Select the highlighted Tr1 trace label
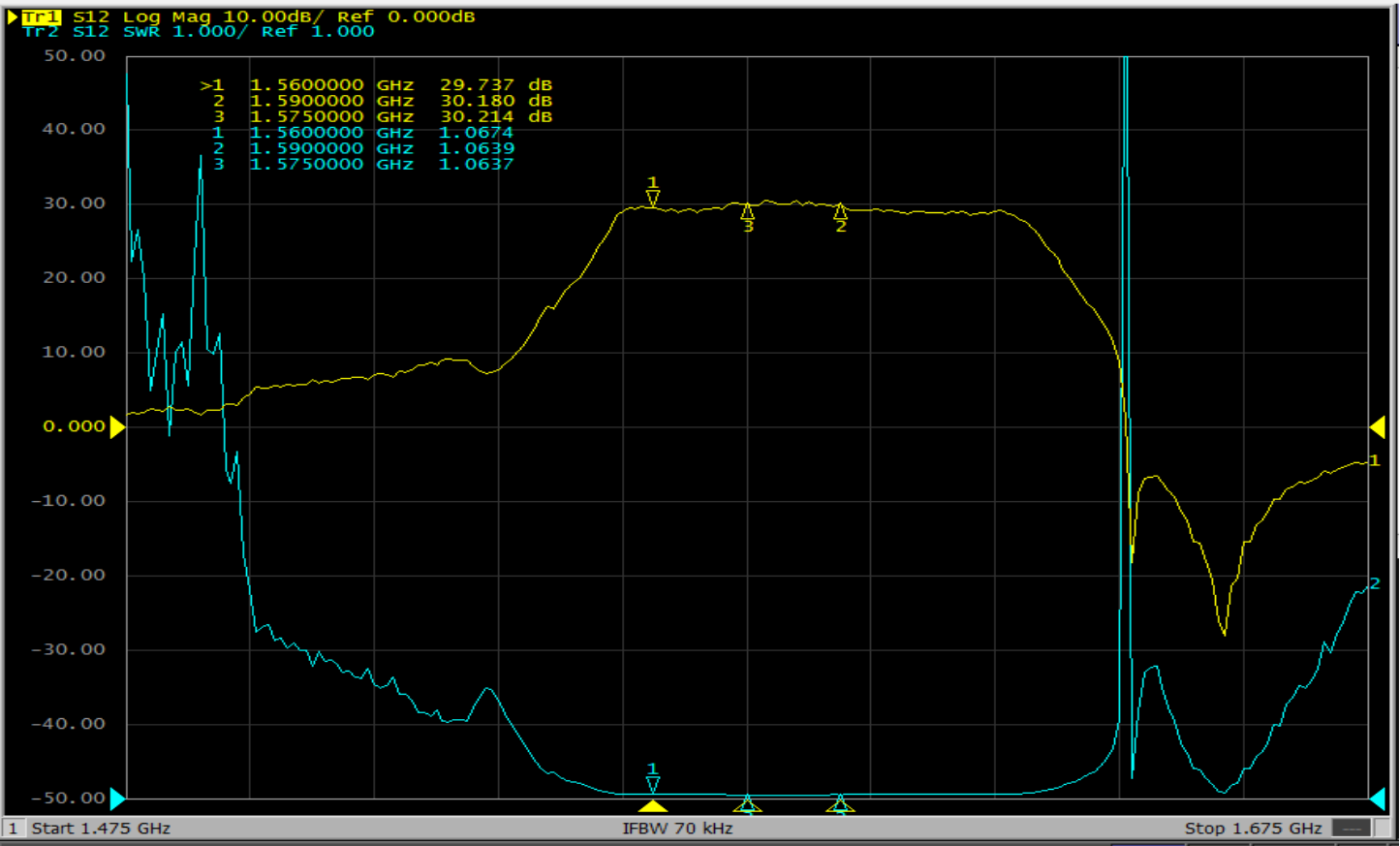 tap(42, 16)
